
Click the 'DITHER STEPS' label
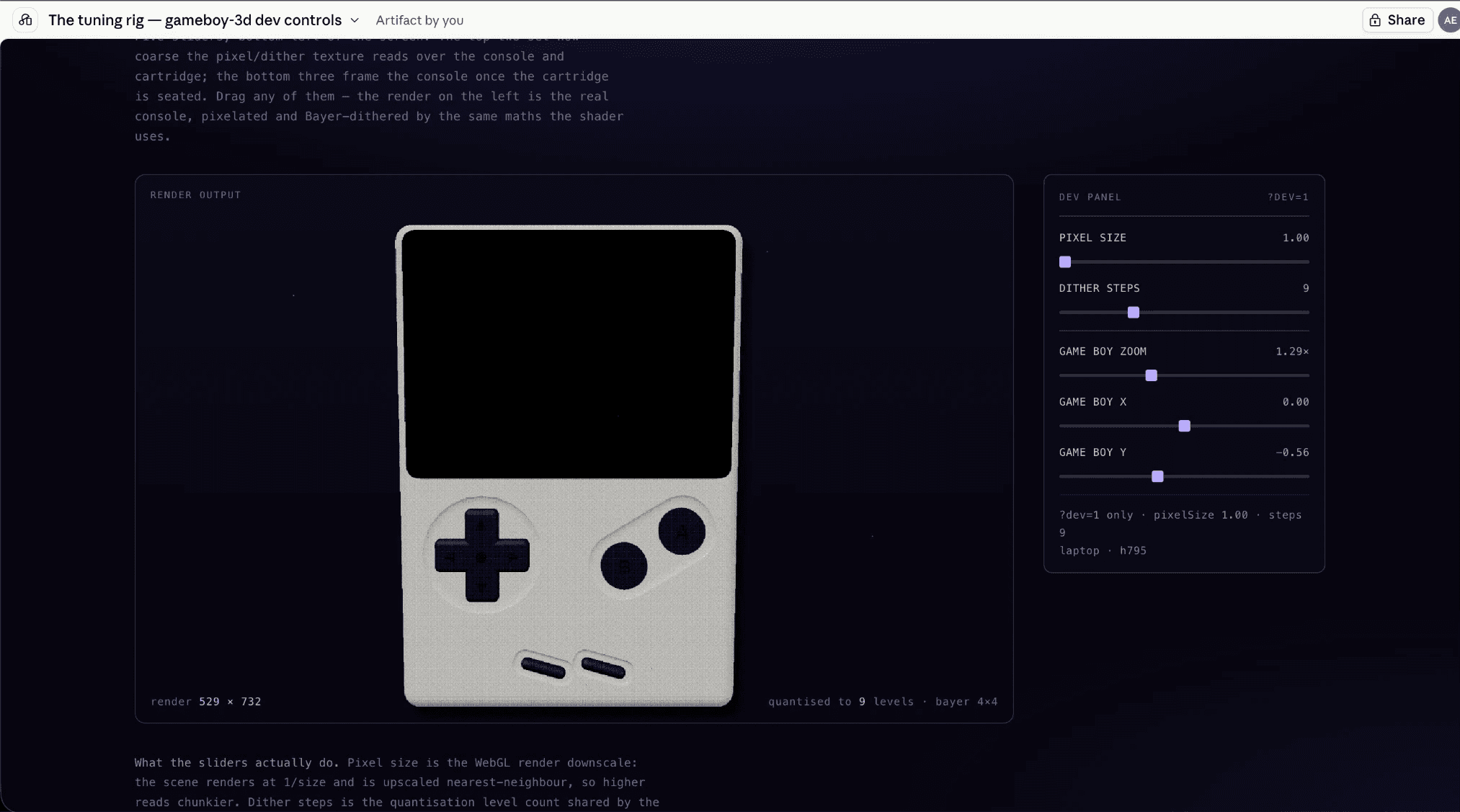coord(1100,288)
